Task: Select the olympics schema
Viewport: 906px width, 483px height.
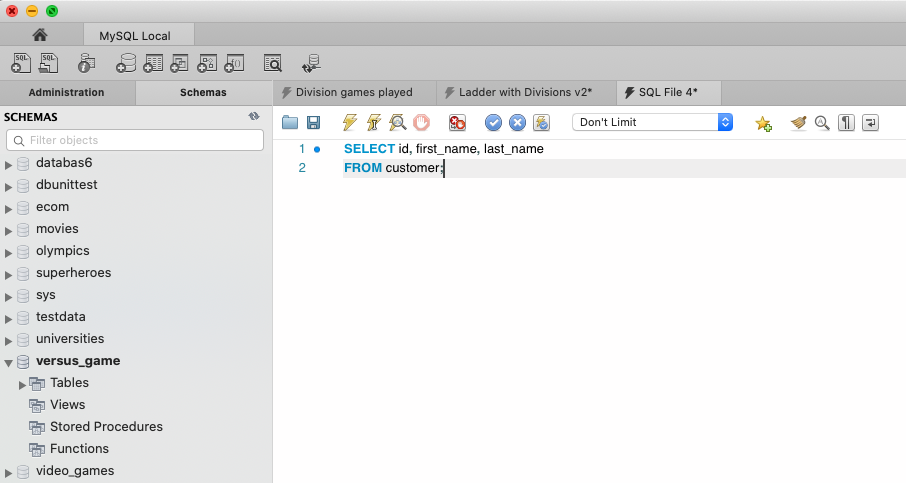Action: 62,251
